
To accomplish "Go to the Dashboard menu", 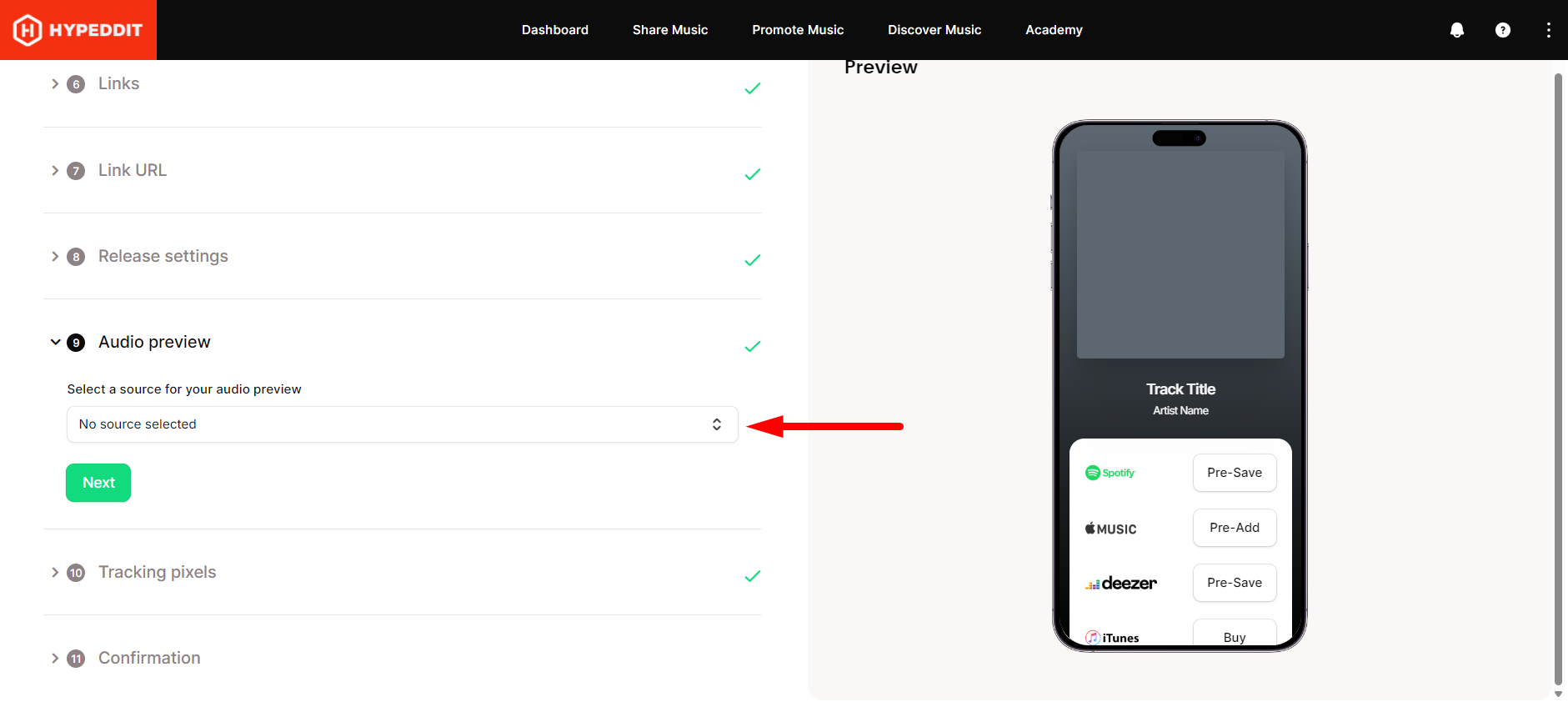I will point(554,30).
